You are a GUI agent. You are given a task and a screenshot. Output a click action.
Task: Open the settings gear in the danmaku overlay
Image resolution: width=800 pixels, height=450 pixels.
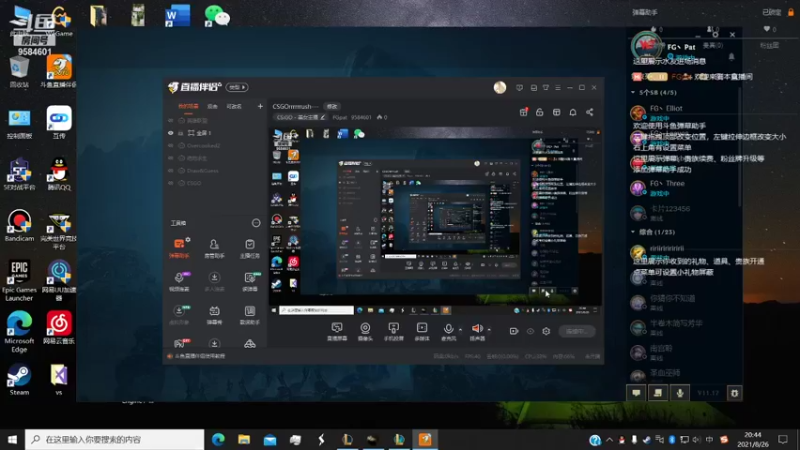[734, 393]
